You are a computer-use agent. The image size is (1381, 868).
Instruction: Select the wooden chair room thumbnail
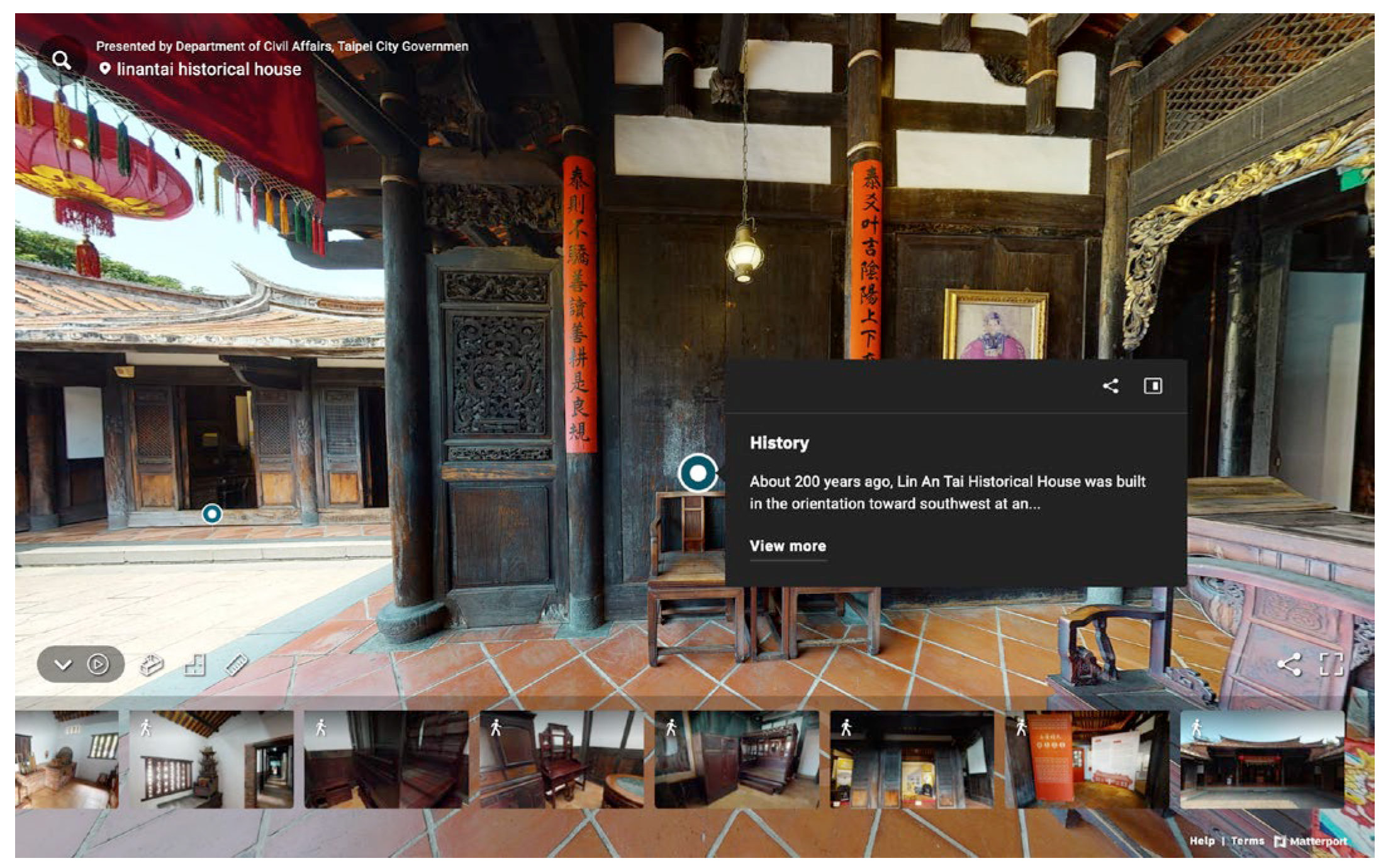click(561, 760)
